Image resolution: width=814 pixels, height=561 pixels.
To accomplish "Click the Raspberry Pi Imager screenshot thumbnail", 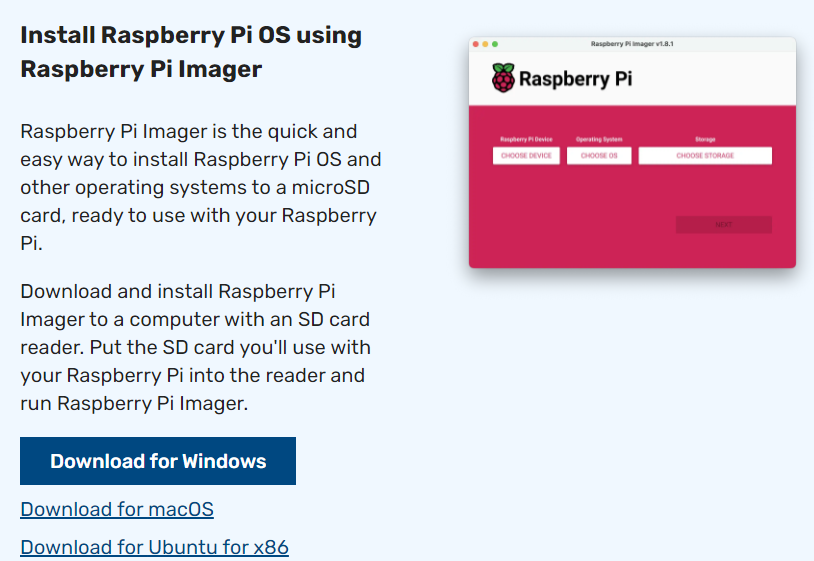I will point(632,153).
